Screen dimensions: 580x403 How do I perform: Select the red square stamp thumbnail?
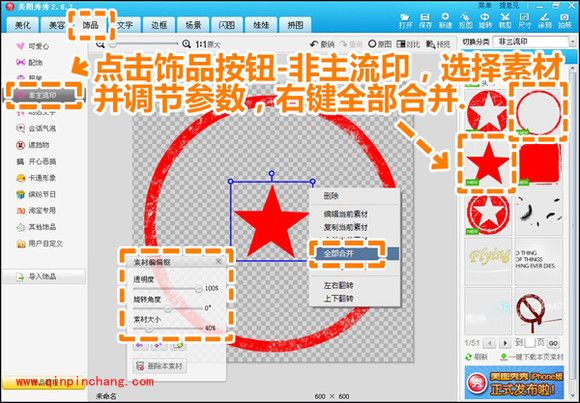[539, 164]
